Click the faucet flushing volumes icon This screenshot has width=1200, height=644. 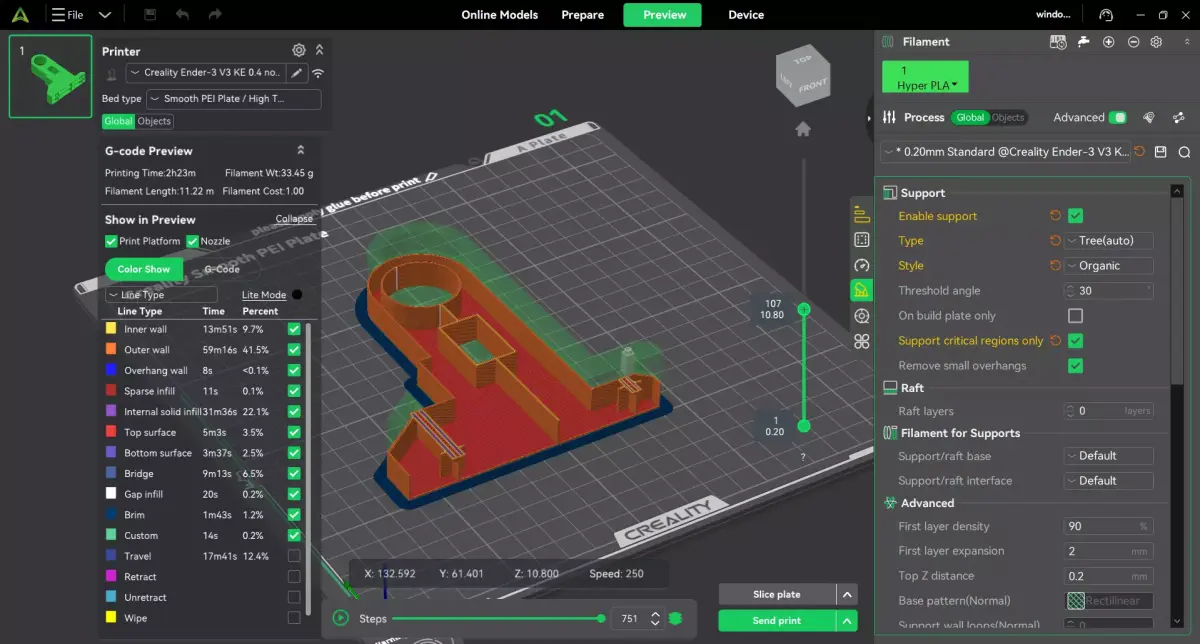(x=1084, y=42)
